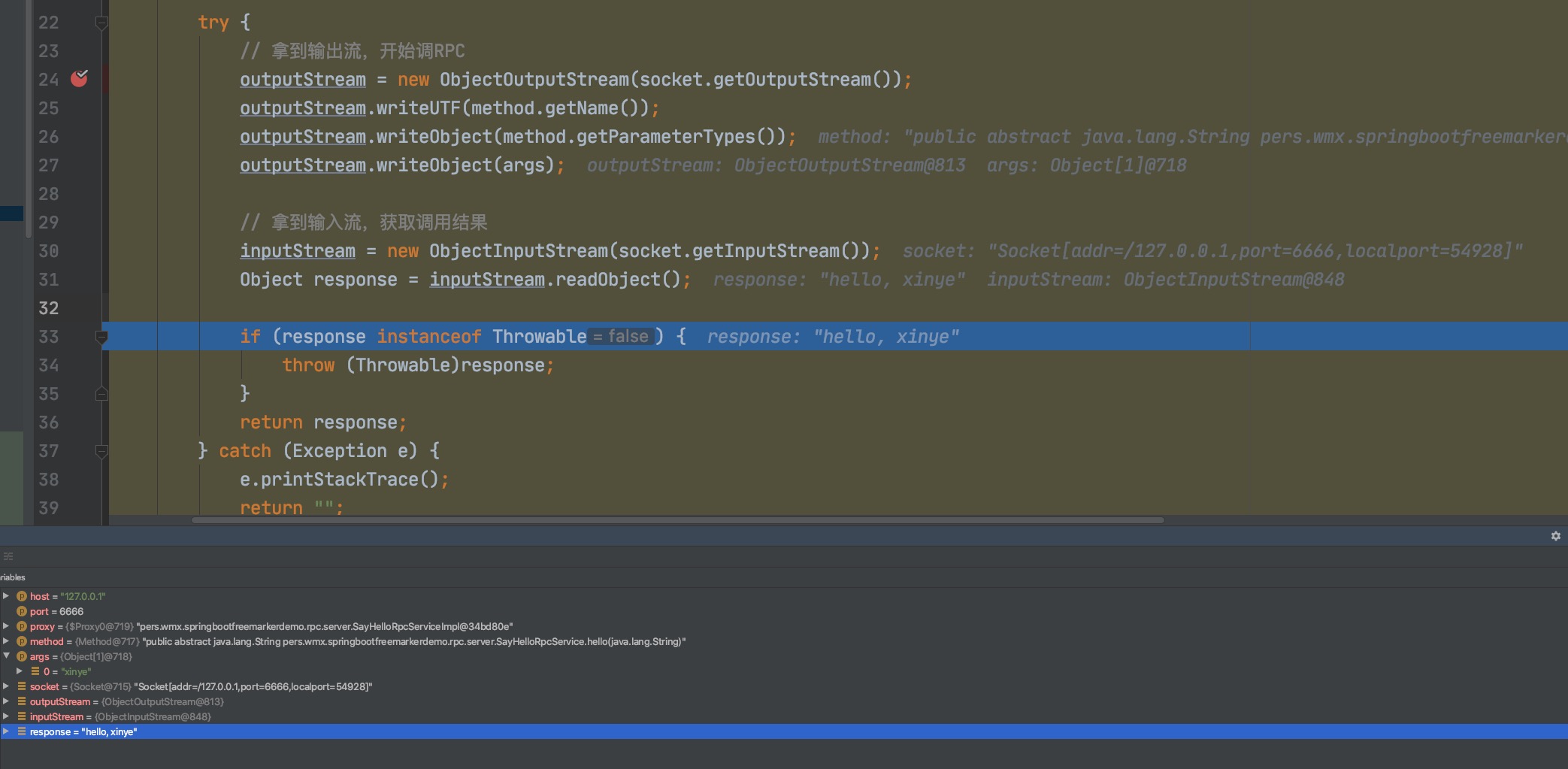Toggle code fold at try block line 22
The height and width of the screenshot is (769, 1568).
click(x=101, y=23)
